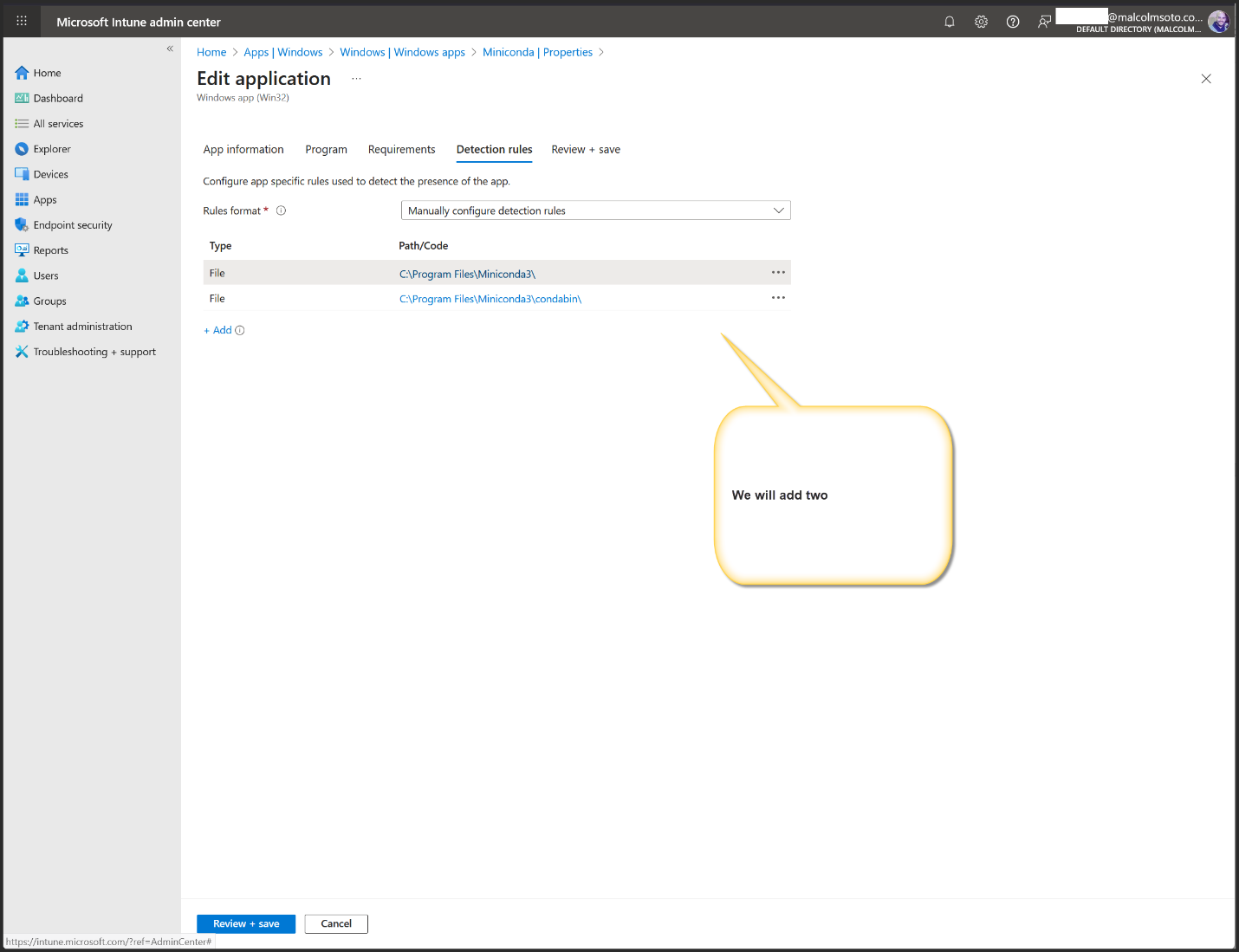Open the help panel

click(x=1013, y=21)
